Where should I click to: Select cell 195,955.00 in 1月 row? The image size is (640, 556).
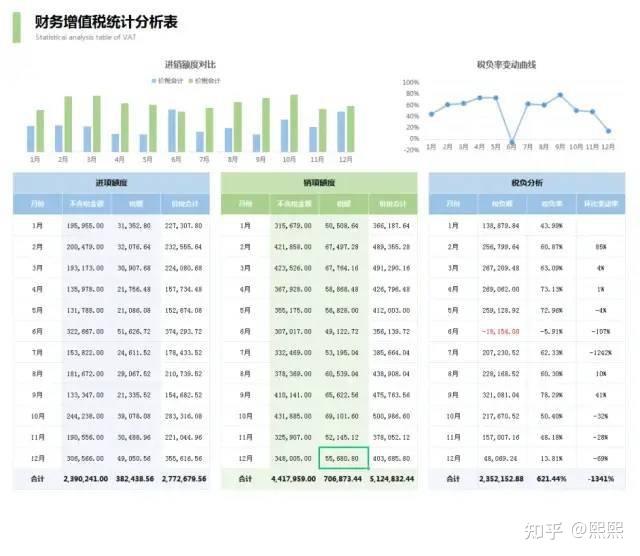[85, 226]
